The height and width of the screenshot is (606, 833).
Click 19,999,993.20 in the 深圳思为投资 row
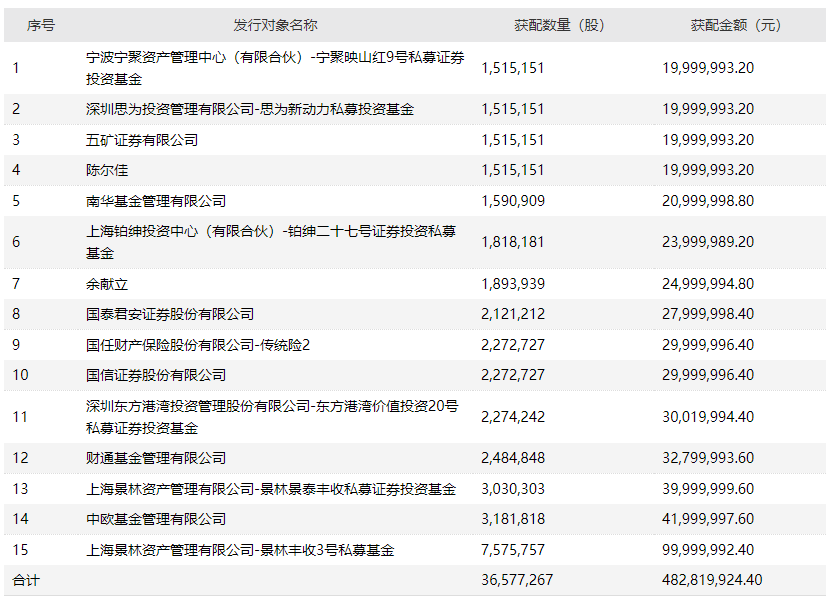click(x=708, y=109)
